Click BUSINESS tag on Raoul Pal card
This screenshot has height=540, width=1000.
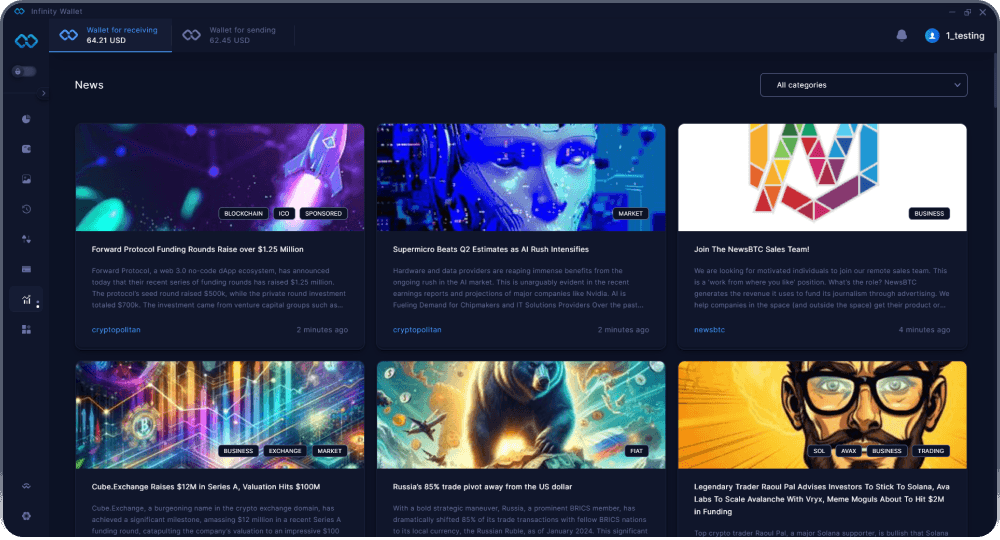tap(886, 451)
